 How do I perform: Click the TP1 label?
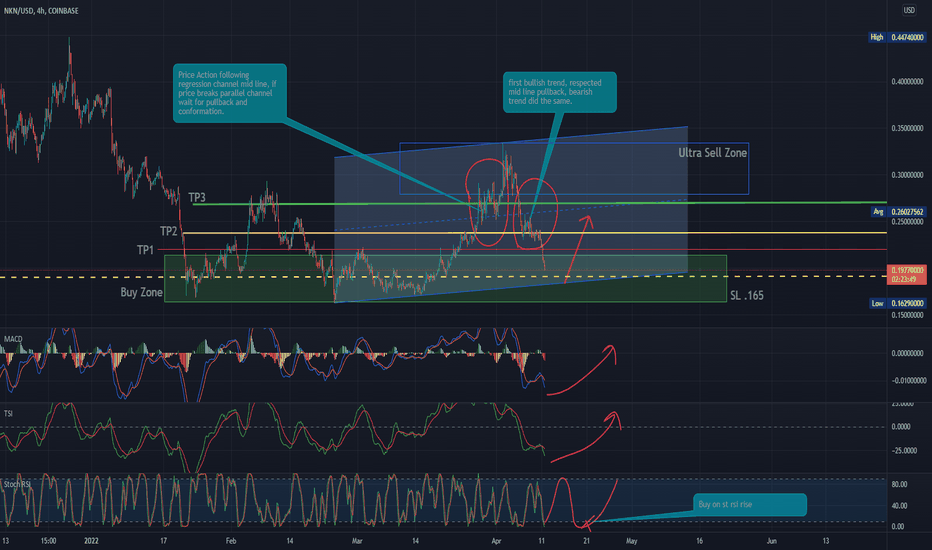(x=146, y=250)
